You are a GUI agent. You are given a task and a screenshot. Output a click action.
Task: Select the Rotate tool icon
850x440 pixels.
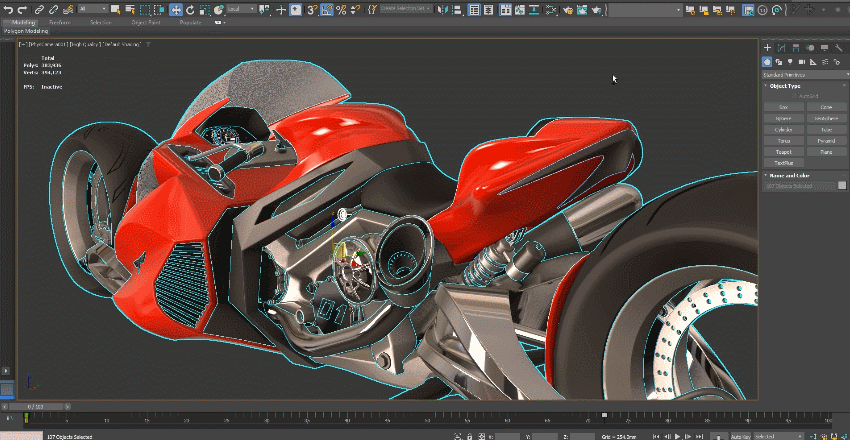190,9
